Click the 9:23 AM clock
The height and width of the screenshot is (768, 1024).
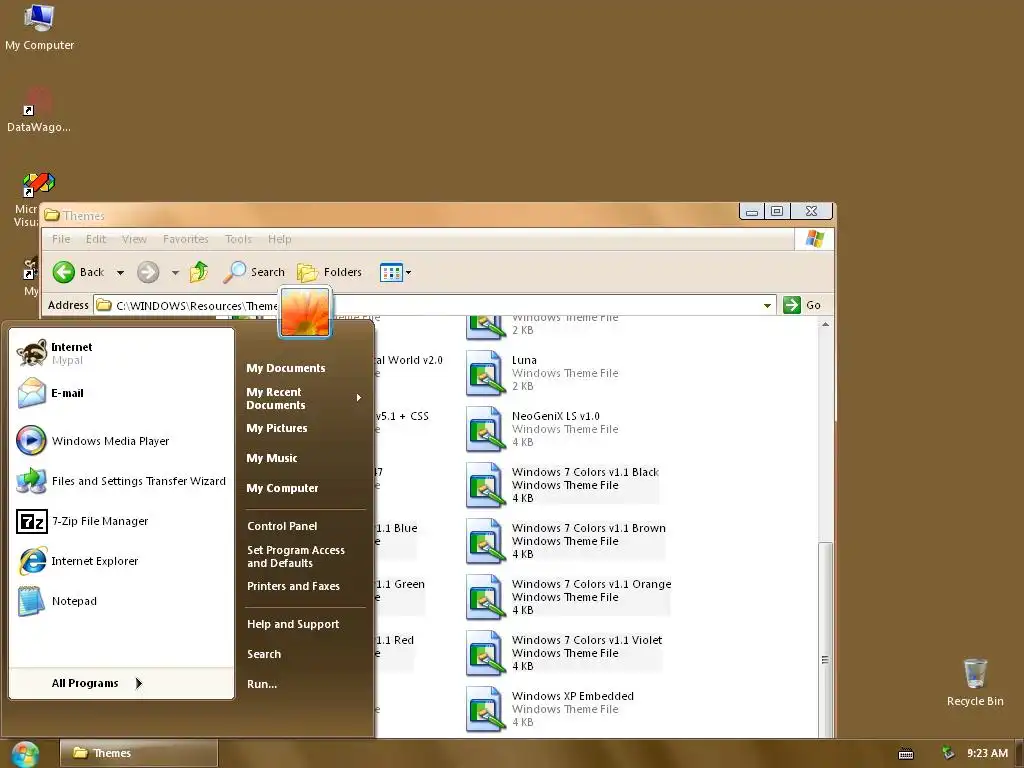coord(987,753)
